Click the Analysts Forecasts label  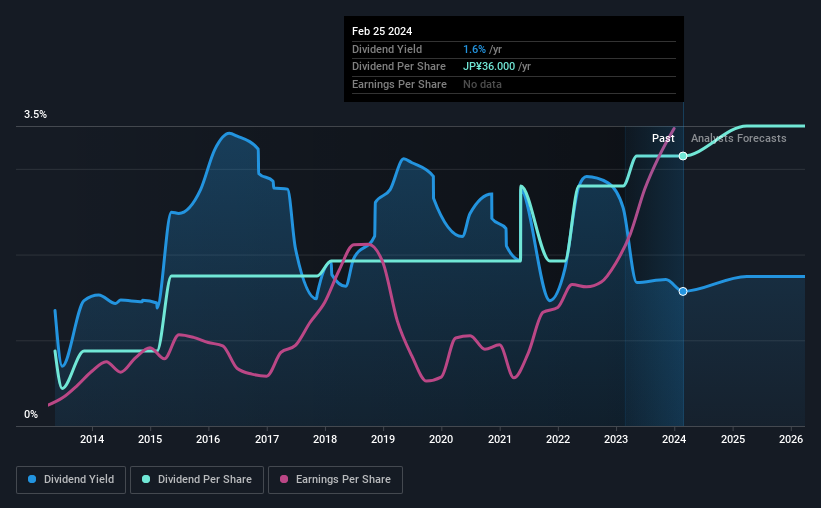point(738,138)
